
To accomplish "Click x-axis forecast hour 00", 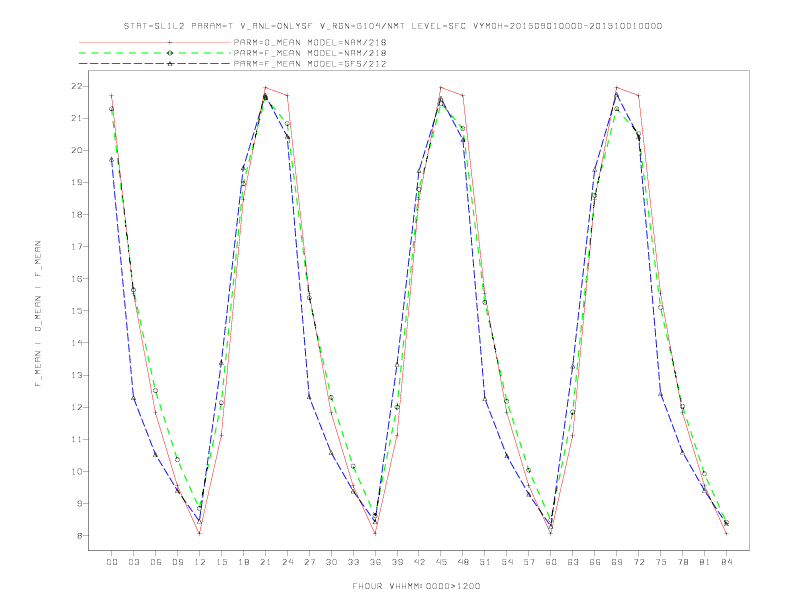I will (x=112, y=562).
